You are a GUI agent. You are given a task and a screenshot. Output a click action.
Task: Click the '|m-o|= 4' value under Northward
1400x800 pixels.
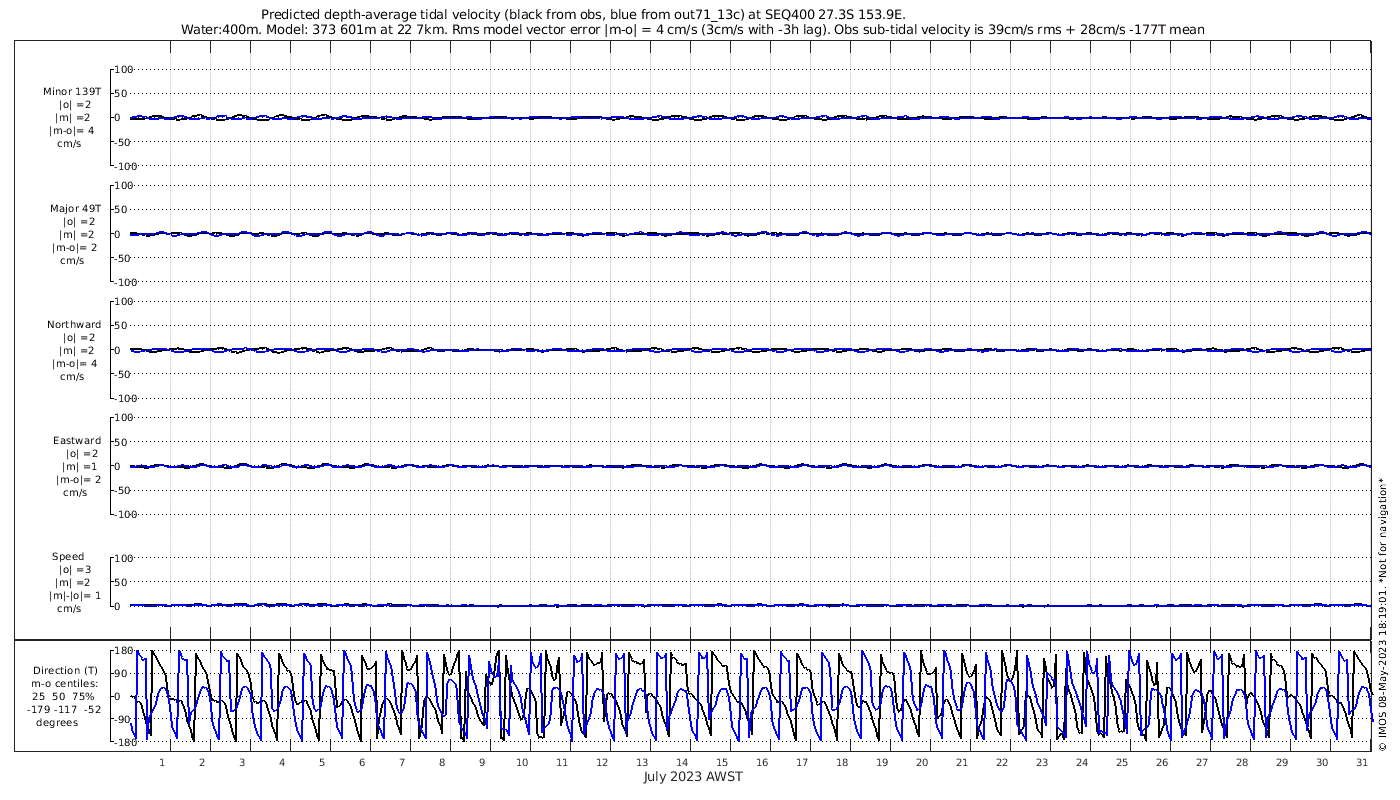click(75, 364)
